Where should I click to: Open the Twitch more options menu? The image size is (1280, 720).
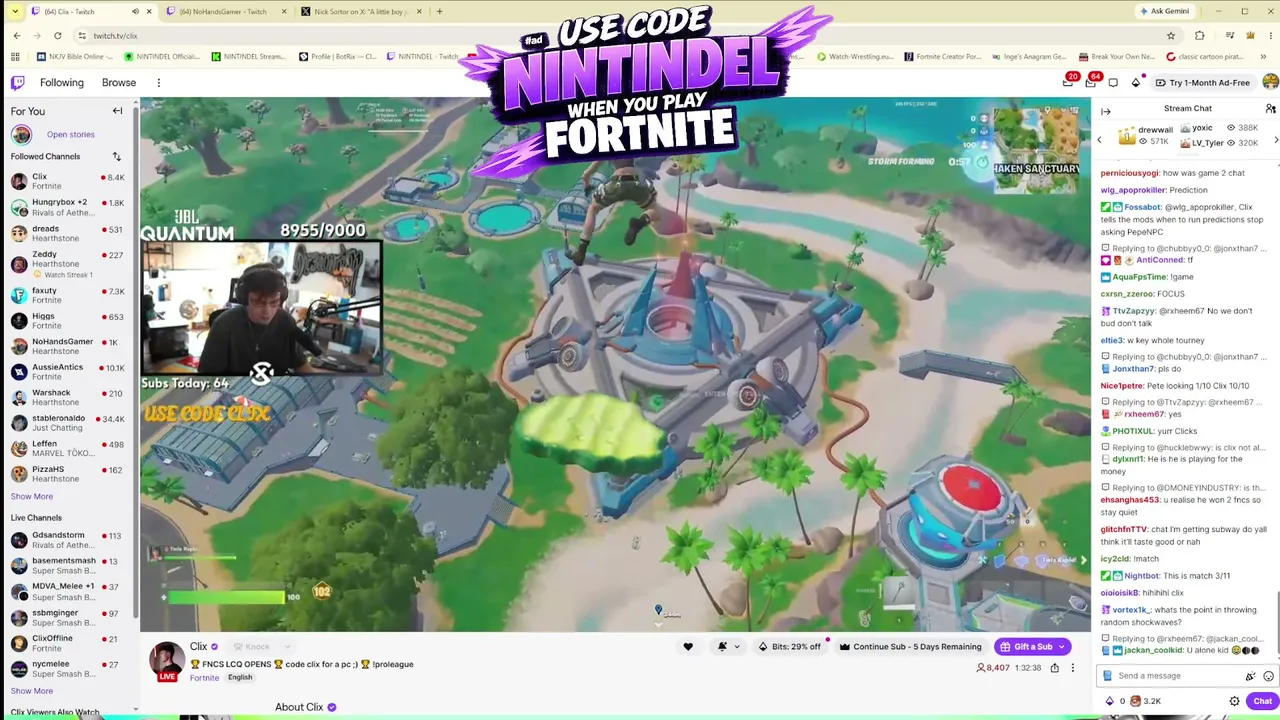click(158, 83)
